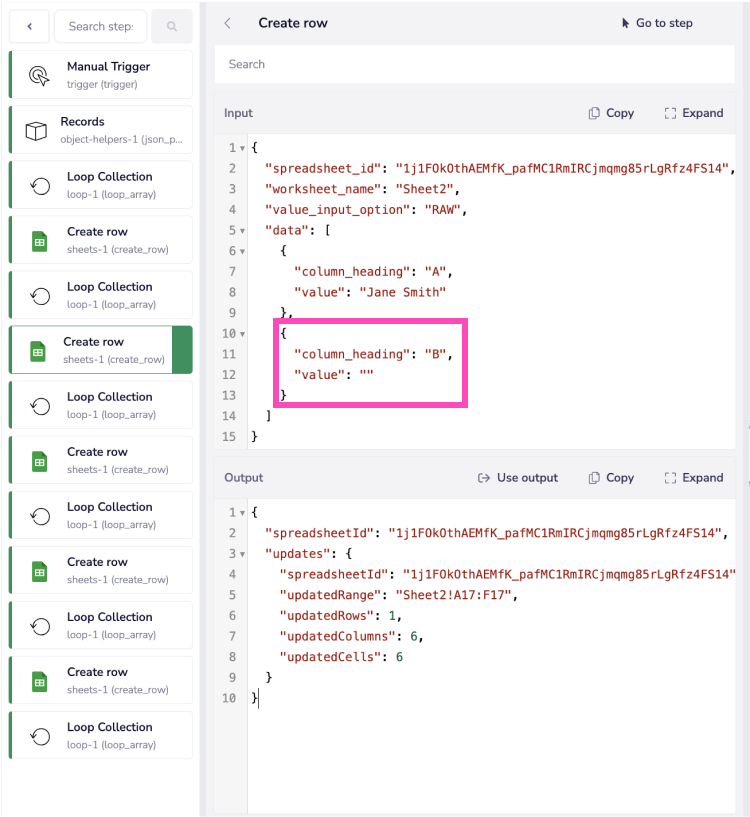Click the Input panel Copy icon
This screenshot has height=817, width=750.
point(594,113)
